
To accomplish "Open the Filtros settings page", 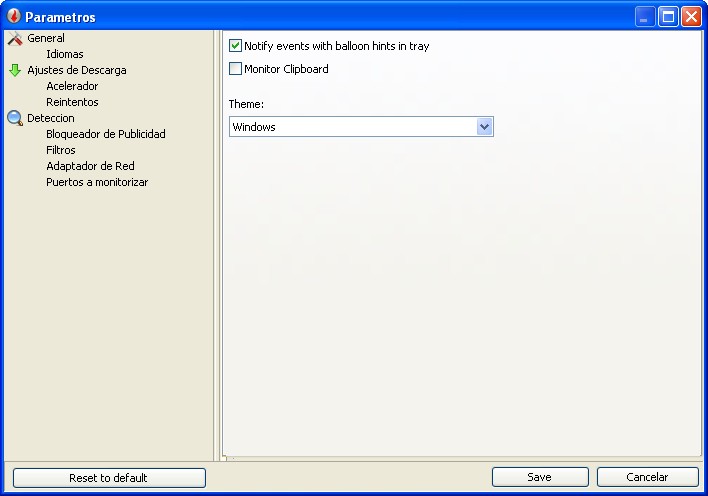I will pyautogui.click(x=61, y=150).
